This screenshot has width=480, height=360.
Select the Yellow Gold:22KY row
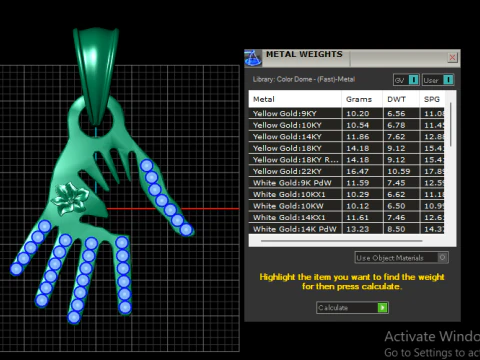346,171
